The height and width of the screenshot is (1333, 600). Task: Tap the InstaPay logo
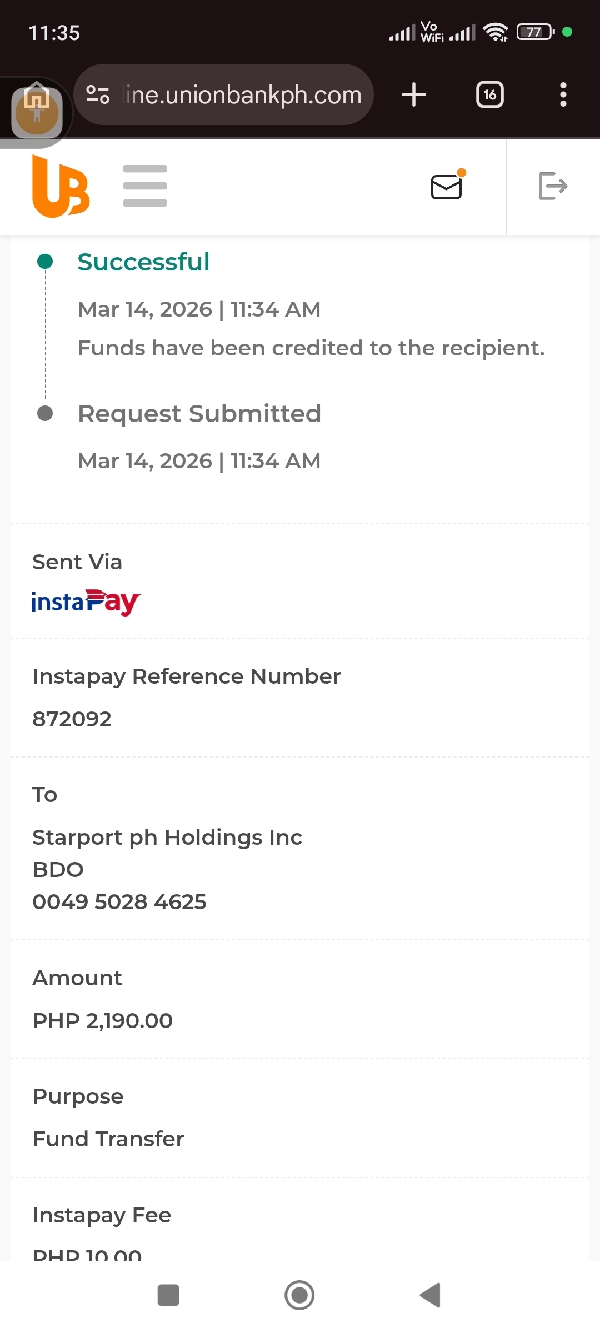tap(86, 602)
